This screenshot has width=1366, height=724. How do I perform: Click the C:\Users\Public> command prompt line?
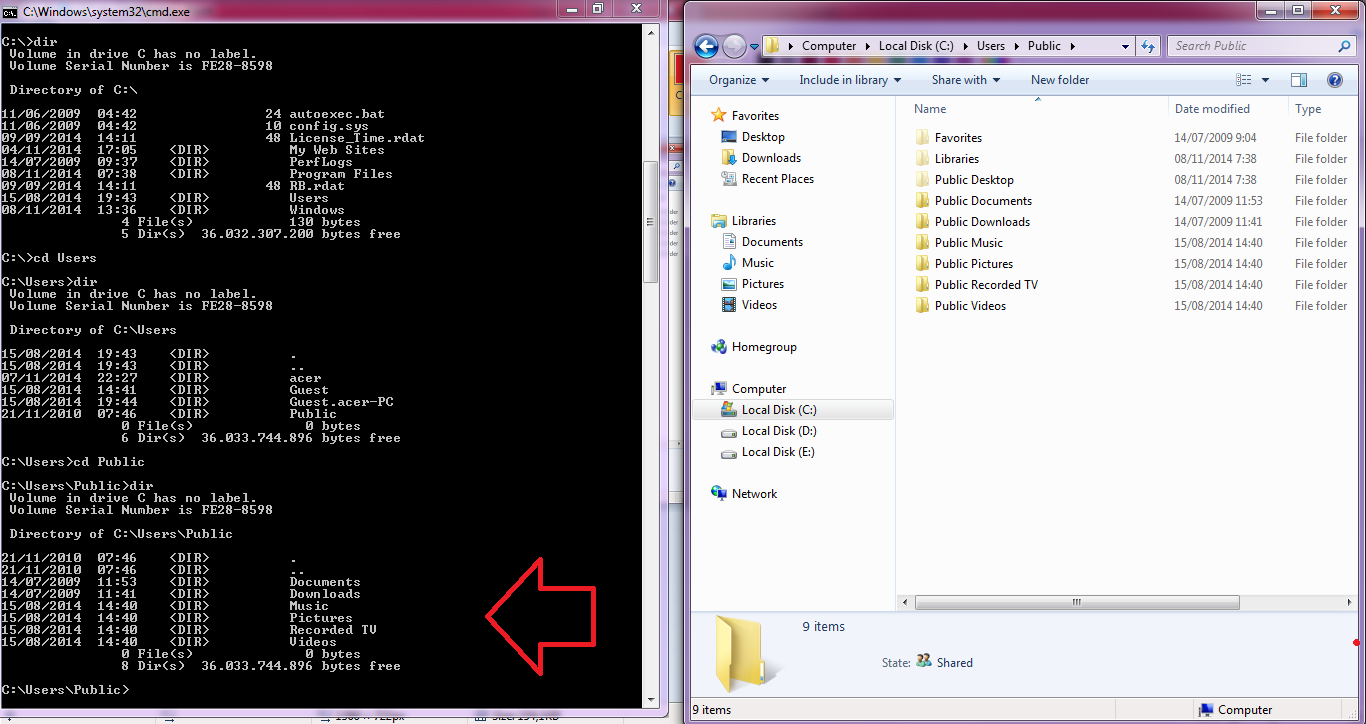click(x=66, y=690)
